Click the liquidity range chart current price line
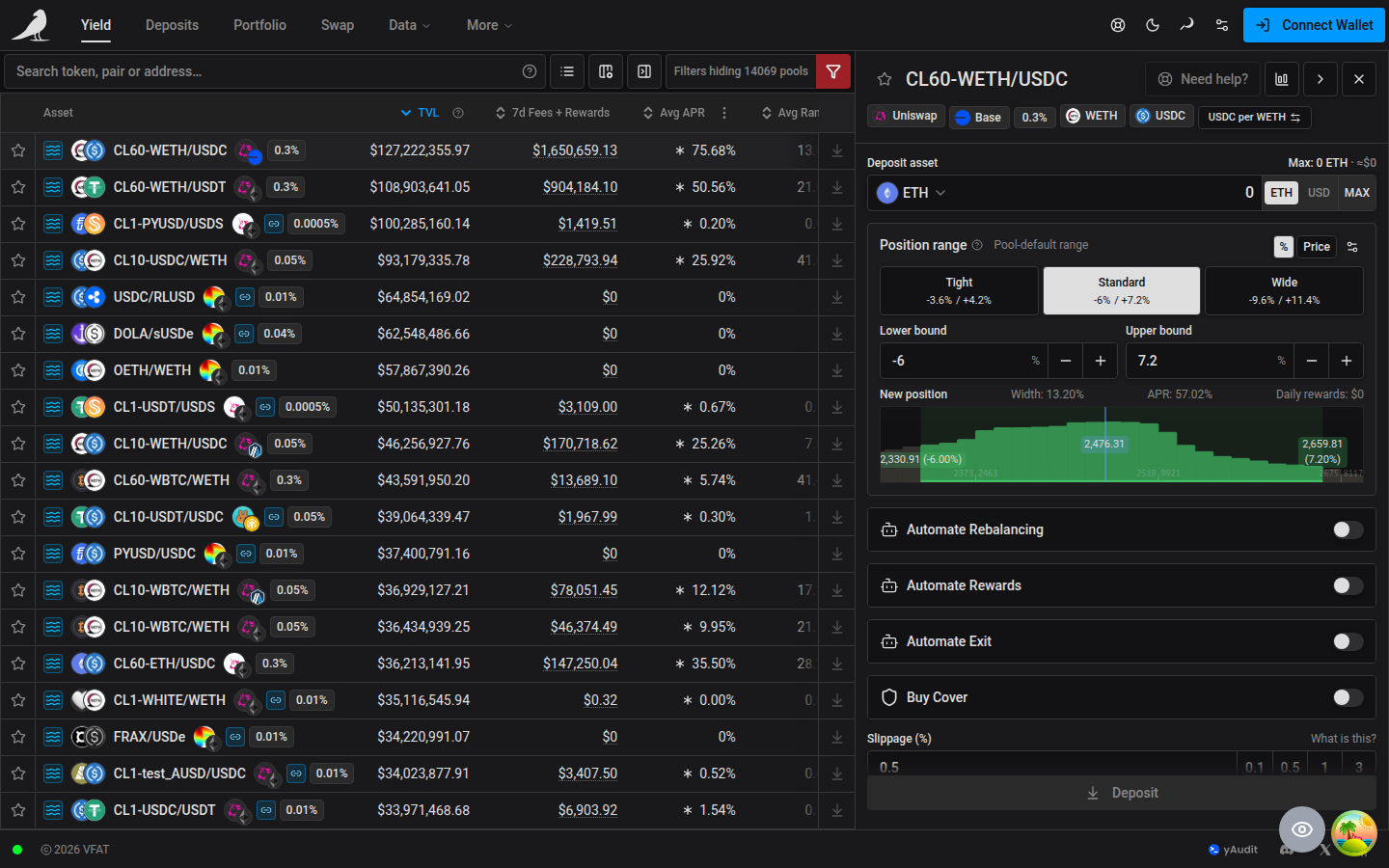The height and width of the screenshot is (868, 1389). [x=1105, y=444]
